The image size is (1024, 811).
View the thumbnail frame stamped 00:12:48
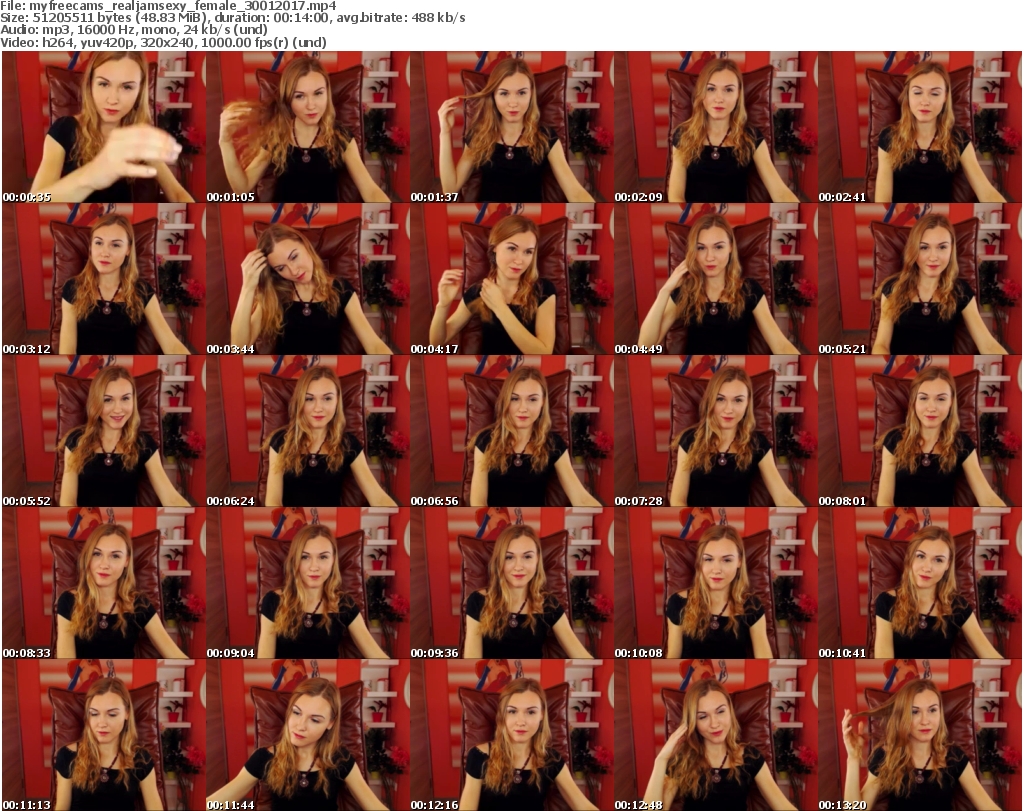point(715,735)
